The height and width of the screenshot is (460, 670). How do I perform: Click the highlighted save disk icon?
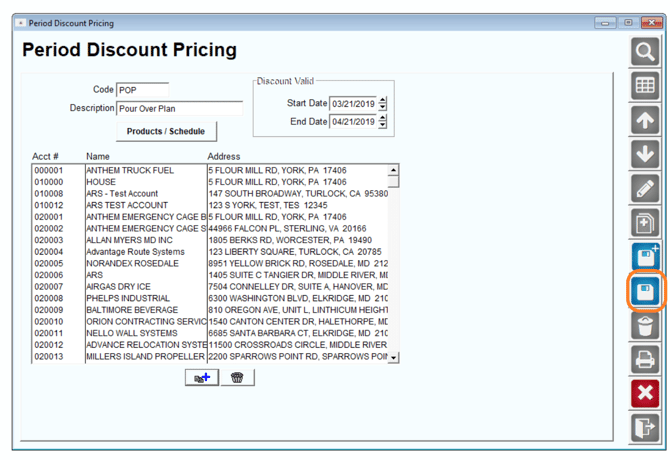[x=645, y=292]
